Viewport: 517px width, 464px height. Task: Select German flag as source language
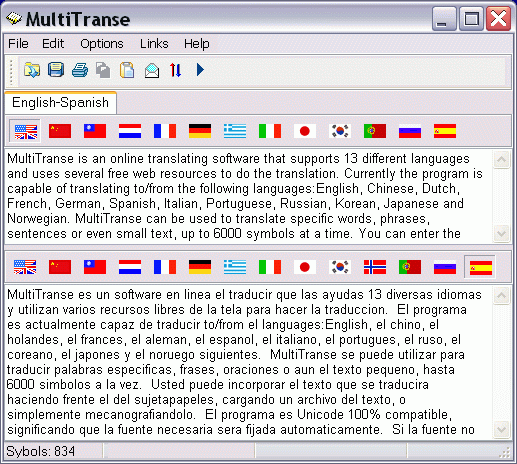(200, 131)
